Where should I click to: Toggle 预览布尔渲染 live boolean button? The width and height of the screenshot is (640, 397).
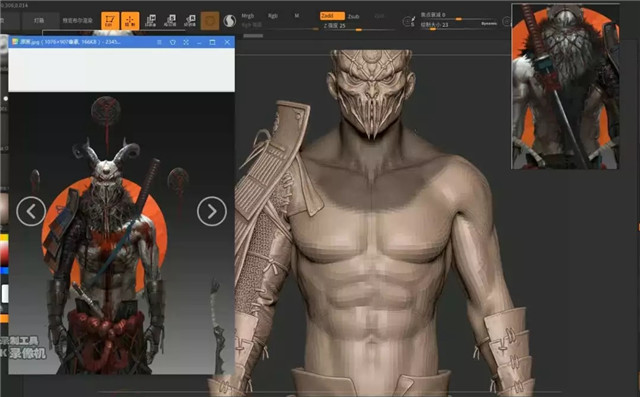pyautogui.click(x=77, y=20)
